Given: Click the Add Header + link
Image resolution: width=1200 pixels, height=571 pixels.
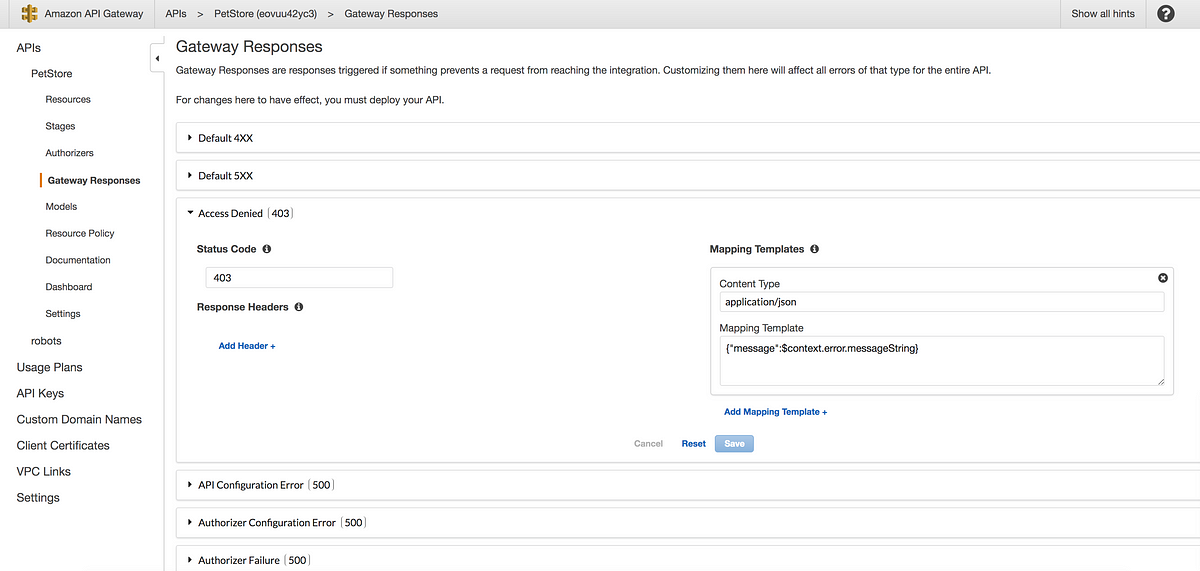Looking at the screenshot, I should [247, 346].
